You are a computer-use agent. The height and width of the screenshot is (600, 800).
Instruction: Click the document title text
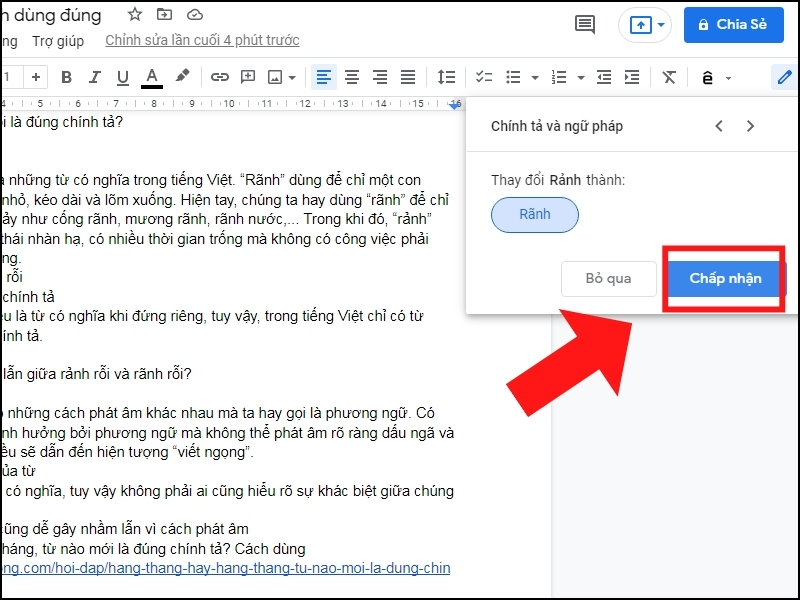(51, 15)
